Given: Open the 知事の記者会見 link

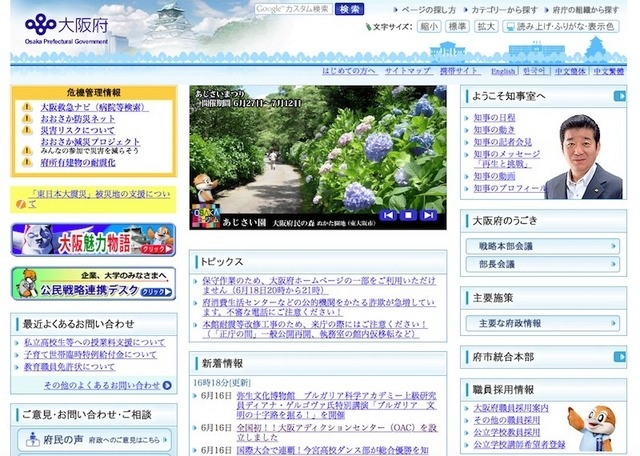Looking at the screenshot, I should click(x=503, y=142).
